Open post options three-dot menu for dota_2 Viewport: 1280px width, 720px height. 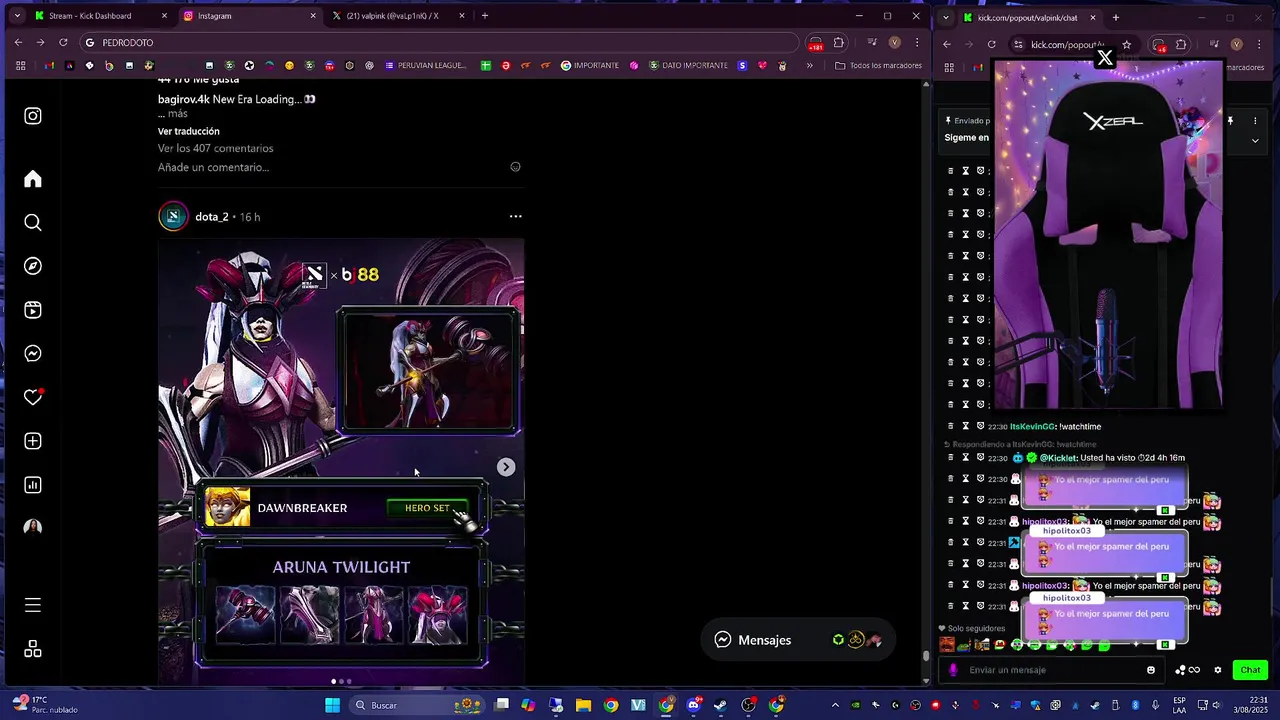515,216
